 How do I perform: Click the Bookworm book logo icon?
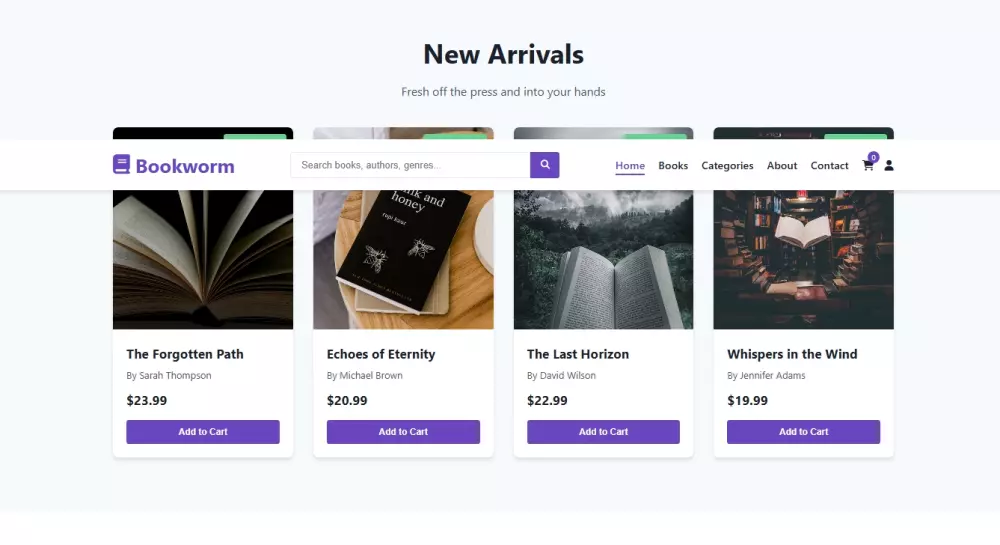pyautogui.click(x=121, y=165)
